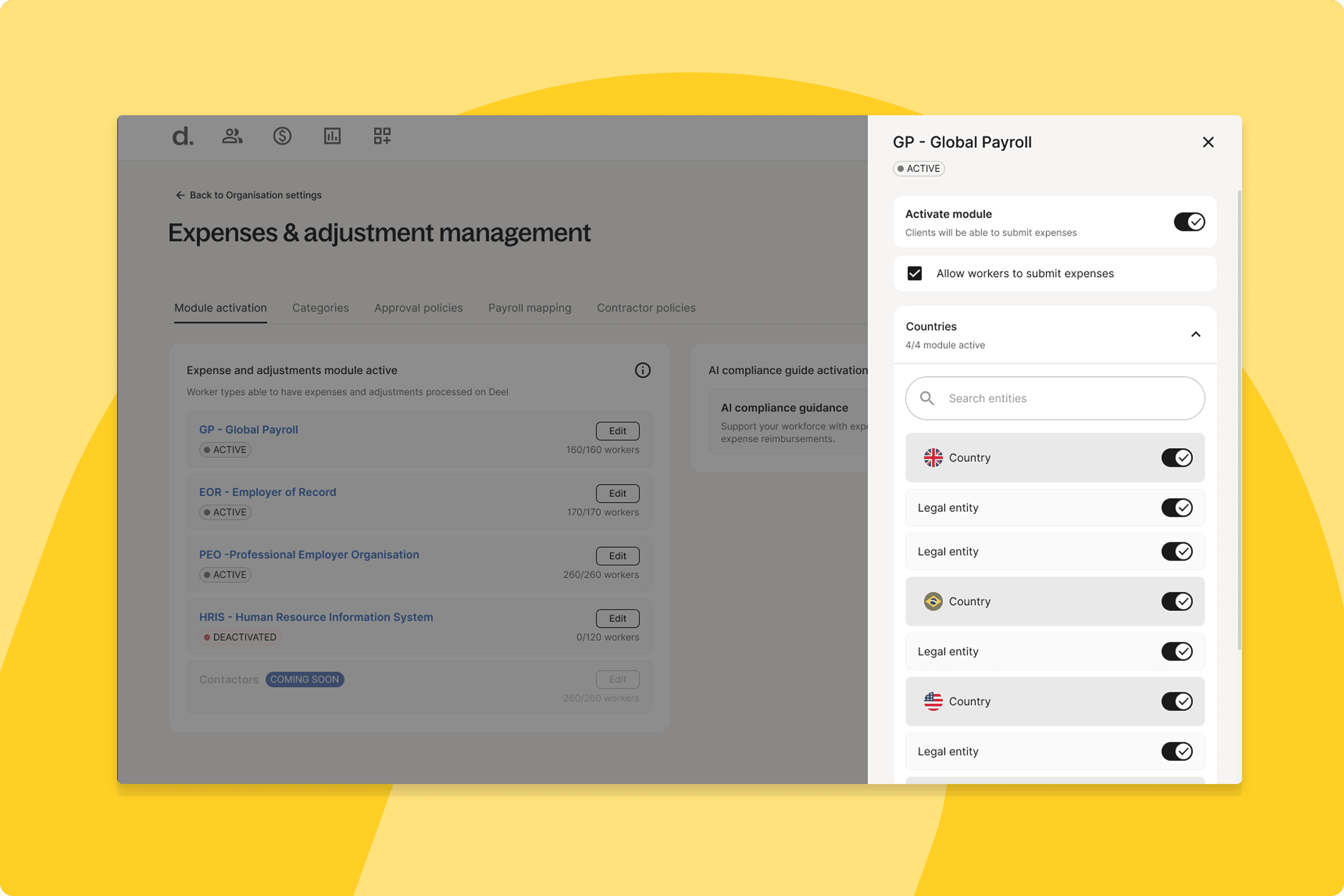The image size is (1344, 896).
Task: Click the side panel scrollbar
Action: pos(1239,420)
